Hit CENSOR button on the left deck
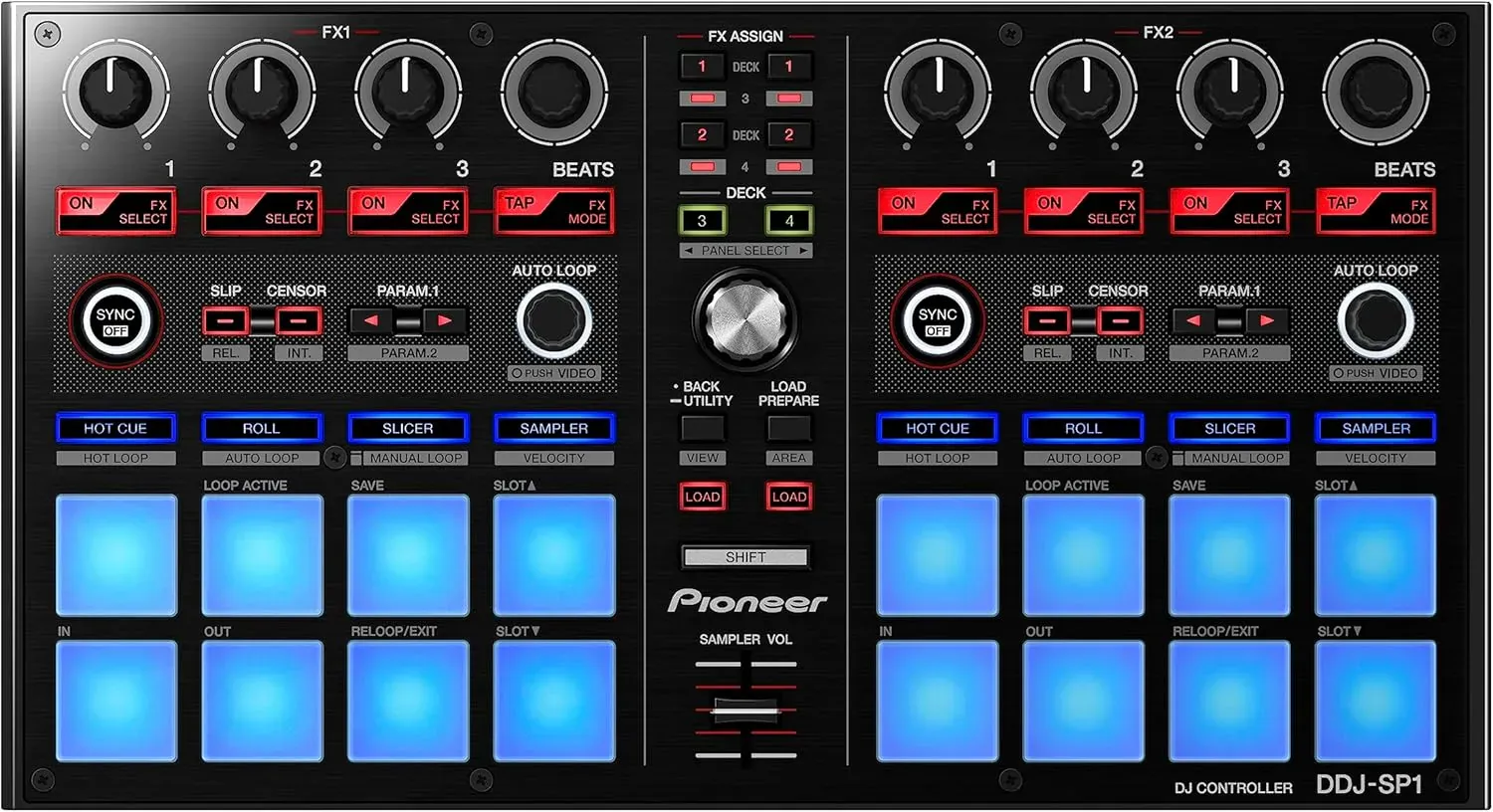1493x812 pixels. pos(299,321)
